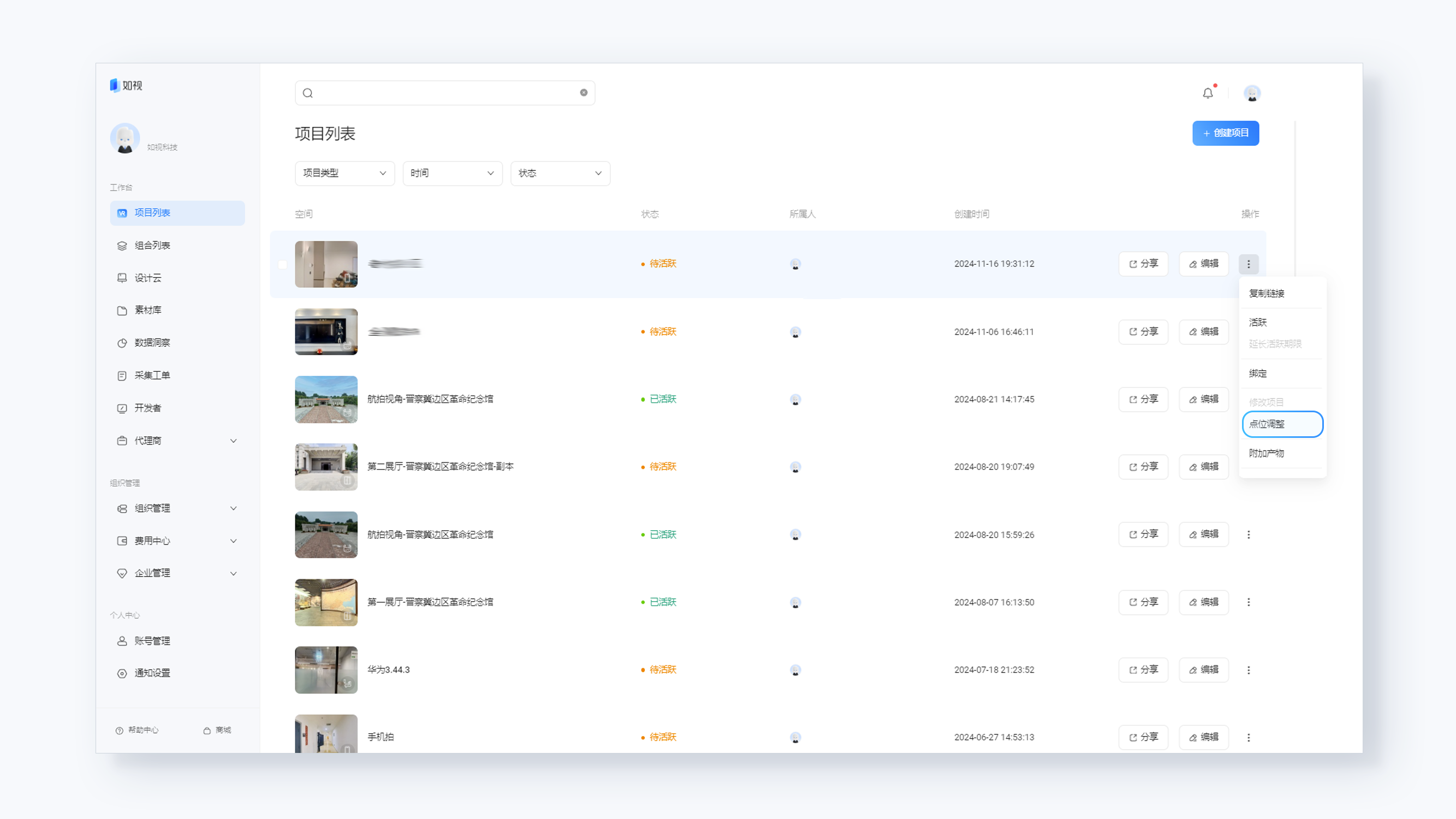Viewport: 1456px width, 819px height.
Task: Open 设计云 in sidebar
Action: [x=177, y=278]
